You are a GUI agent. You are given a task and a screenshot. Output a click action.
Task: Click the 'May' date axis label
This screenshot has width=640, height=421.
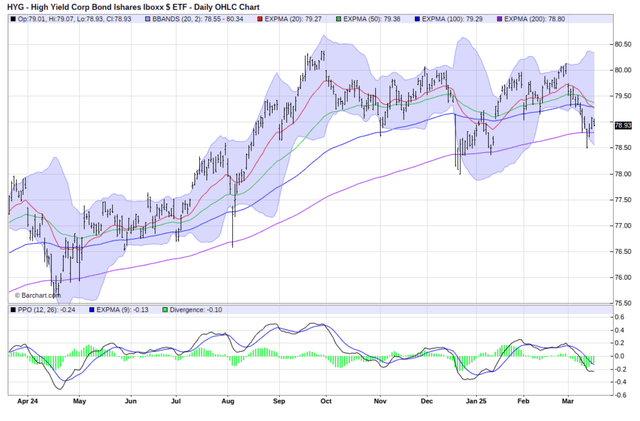click(x=80, y=401)
